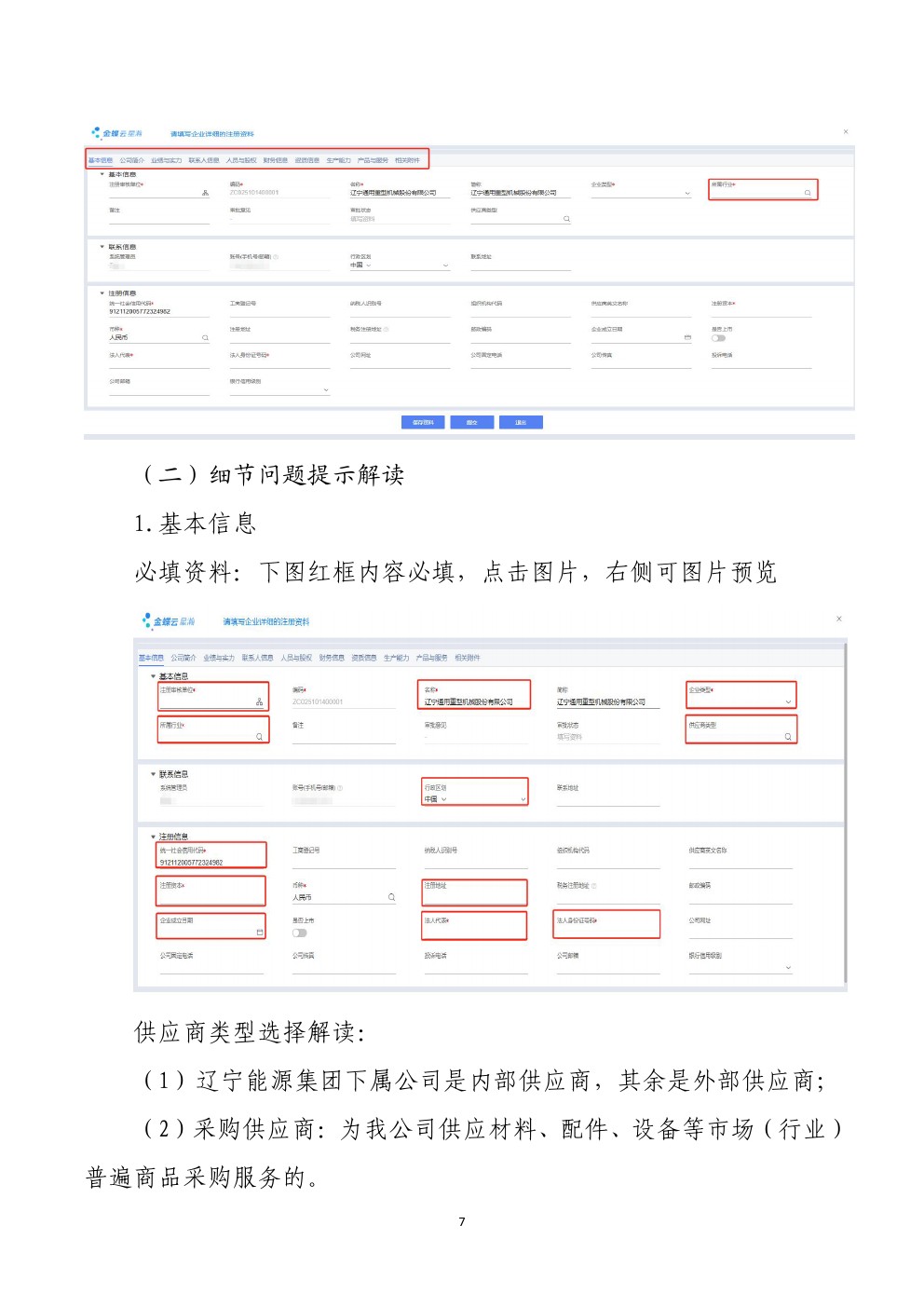Click search icon in 供应商类型 field, lower screenshot

point(787,737)
